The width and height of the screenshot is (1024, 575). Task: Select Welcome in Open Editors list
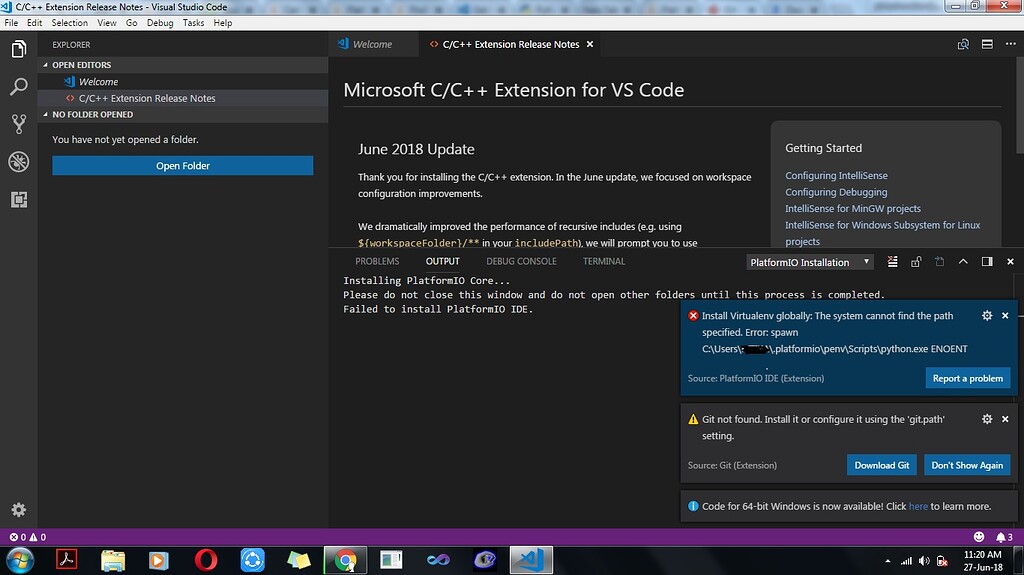[x=183, y=82]
